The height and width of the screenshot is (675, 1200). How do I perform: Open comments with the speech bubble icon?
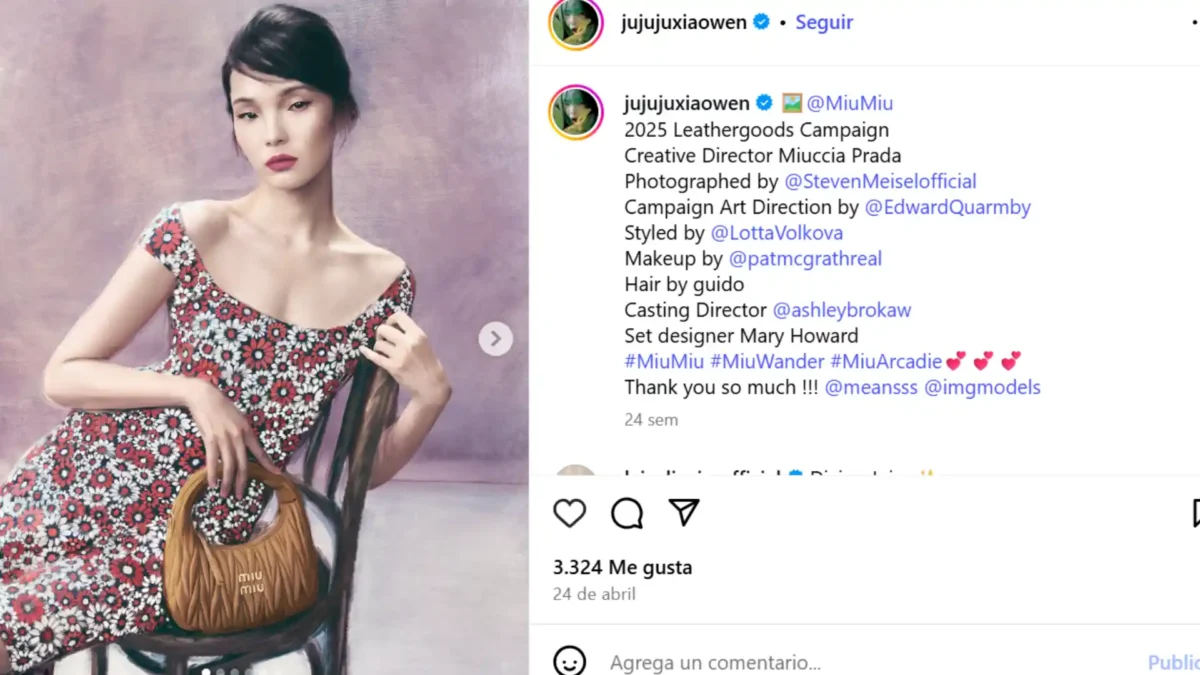(x=627, y=513)
